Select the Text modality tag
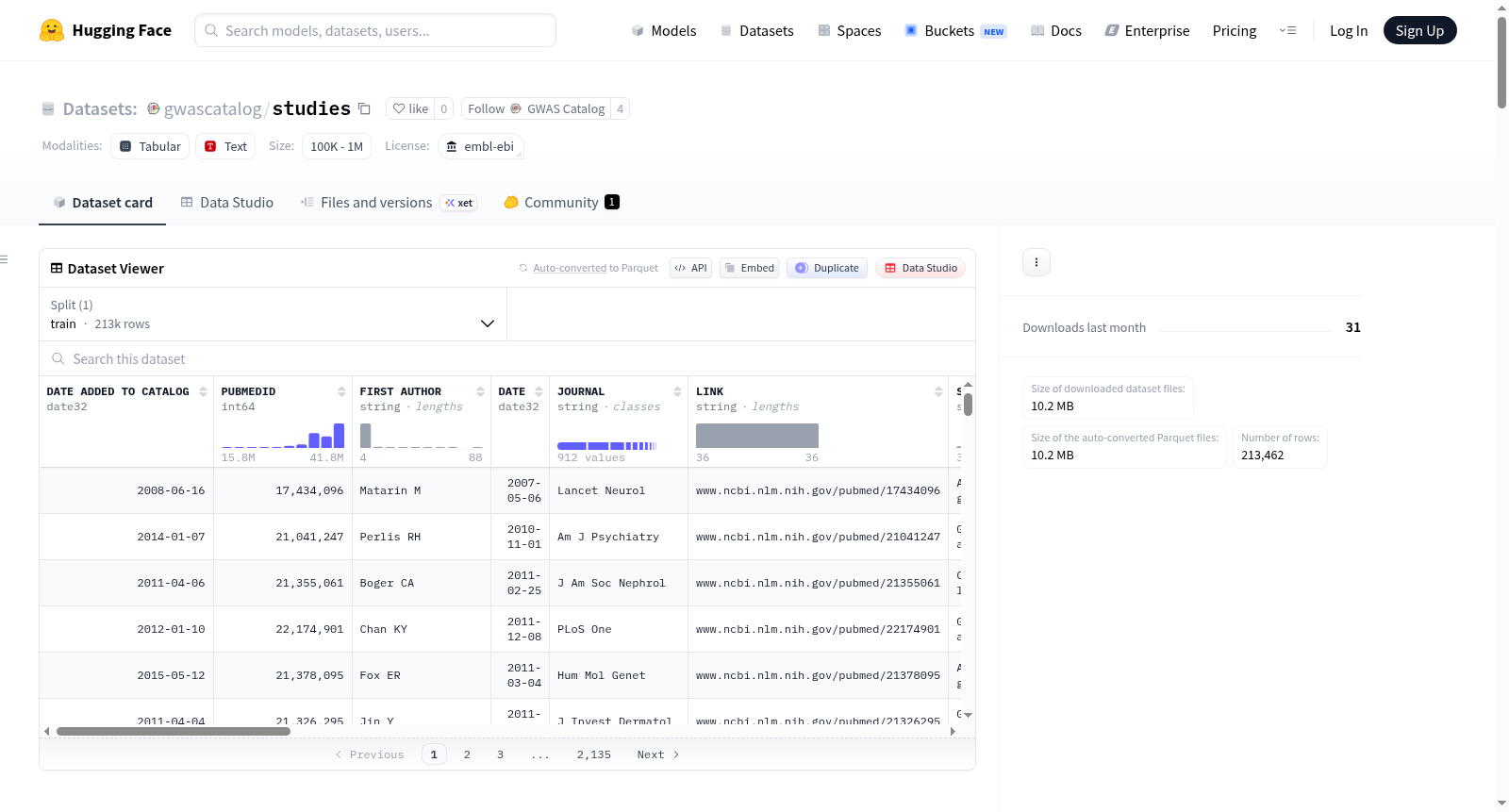The image size is (1509, 812). (x=225, y=146)
